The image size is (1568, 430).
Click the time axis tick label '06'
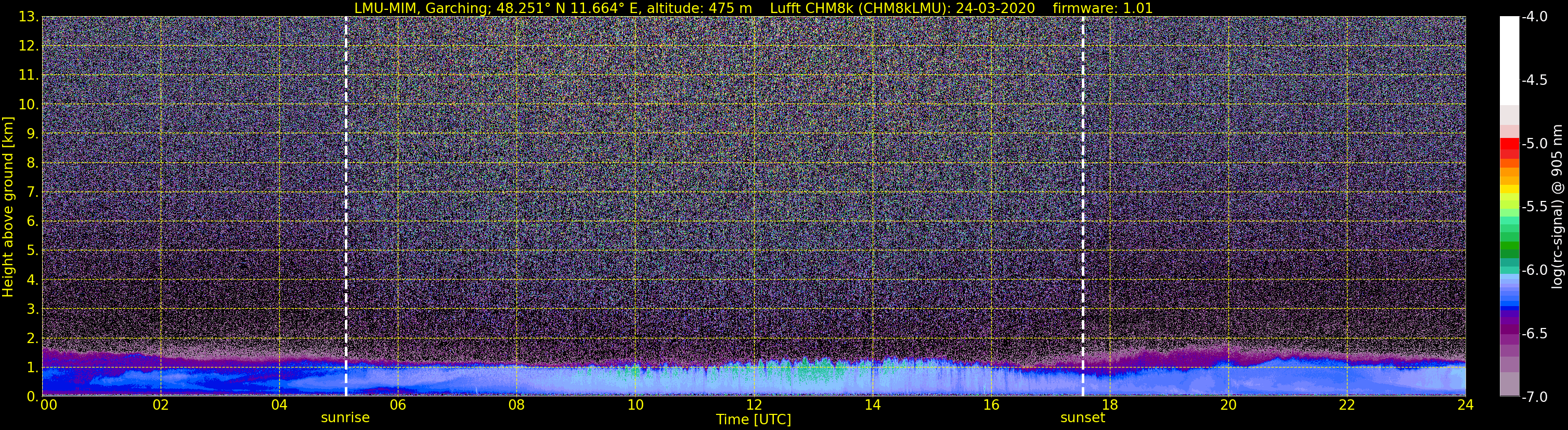pos(397,406)
